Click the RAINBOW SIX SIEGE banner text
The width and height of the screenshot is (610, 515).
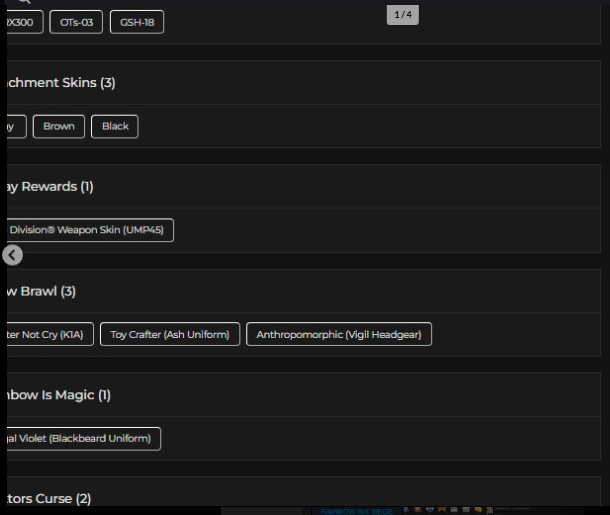(356, 511)
